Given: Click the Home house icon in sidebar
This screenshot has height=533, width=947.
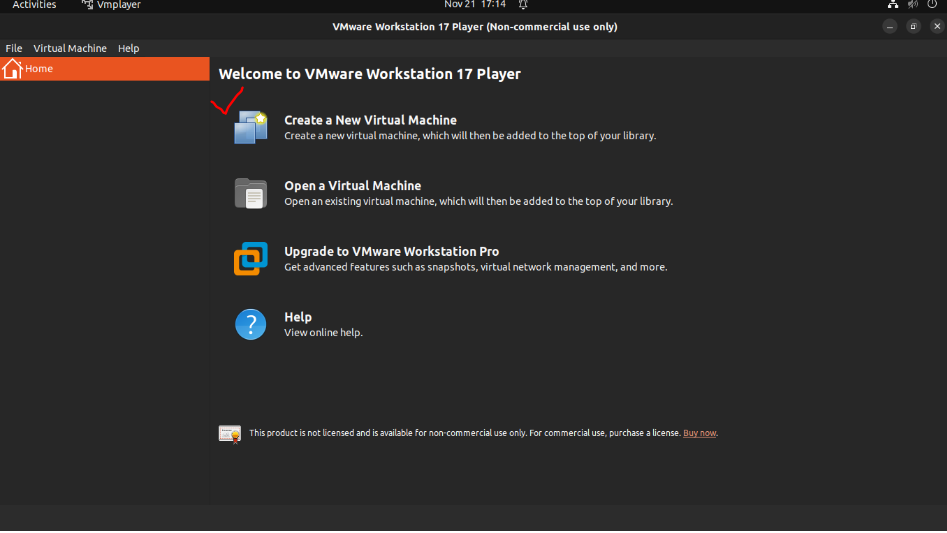Looking at the screenshot, I should pos(11,69).
